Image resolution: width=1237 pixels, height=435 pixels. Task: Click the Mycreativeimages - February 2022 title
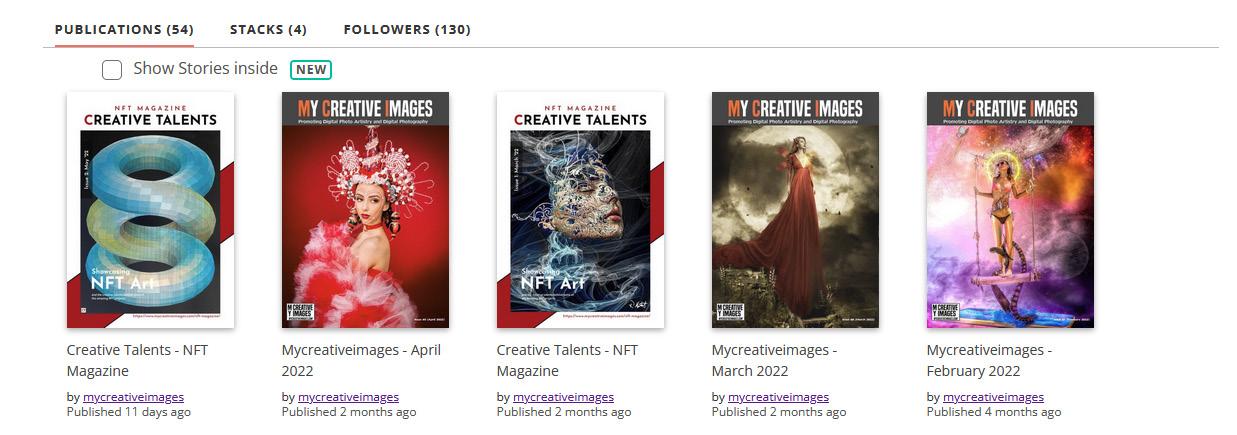(x=989, y=360)
